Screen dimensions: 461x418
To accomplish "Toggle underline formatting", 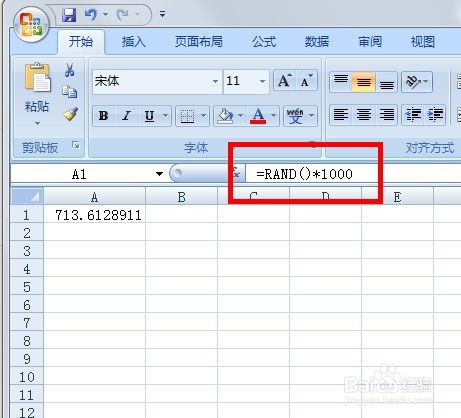I will (x=149, y=116).
